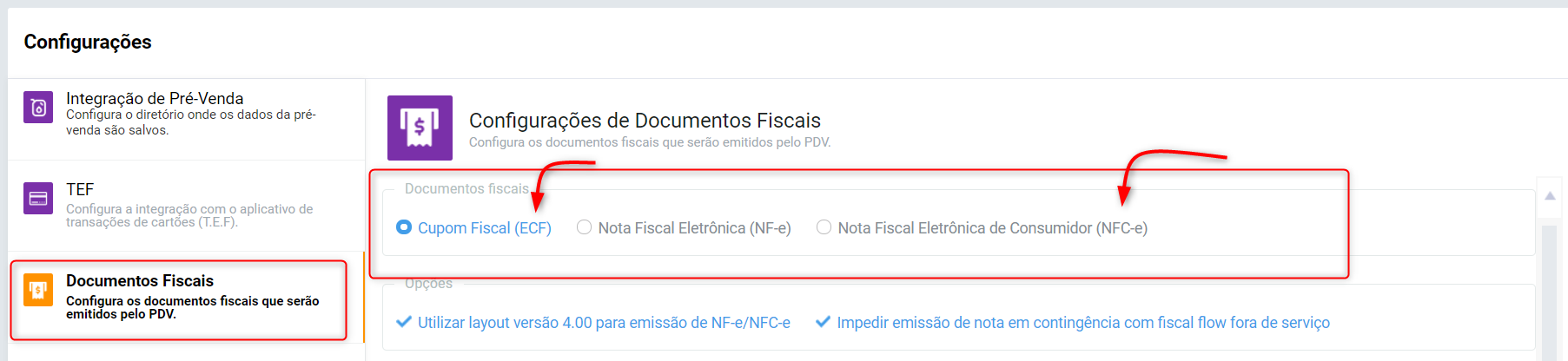Select Nota Fiscal Eletrônica de Consumidor (NFC-e) radio
Image resolution: width=1568 pixels, height=361 pixels.
[824, 227]
